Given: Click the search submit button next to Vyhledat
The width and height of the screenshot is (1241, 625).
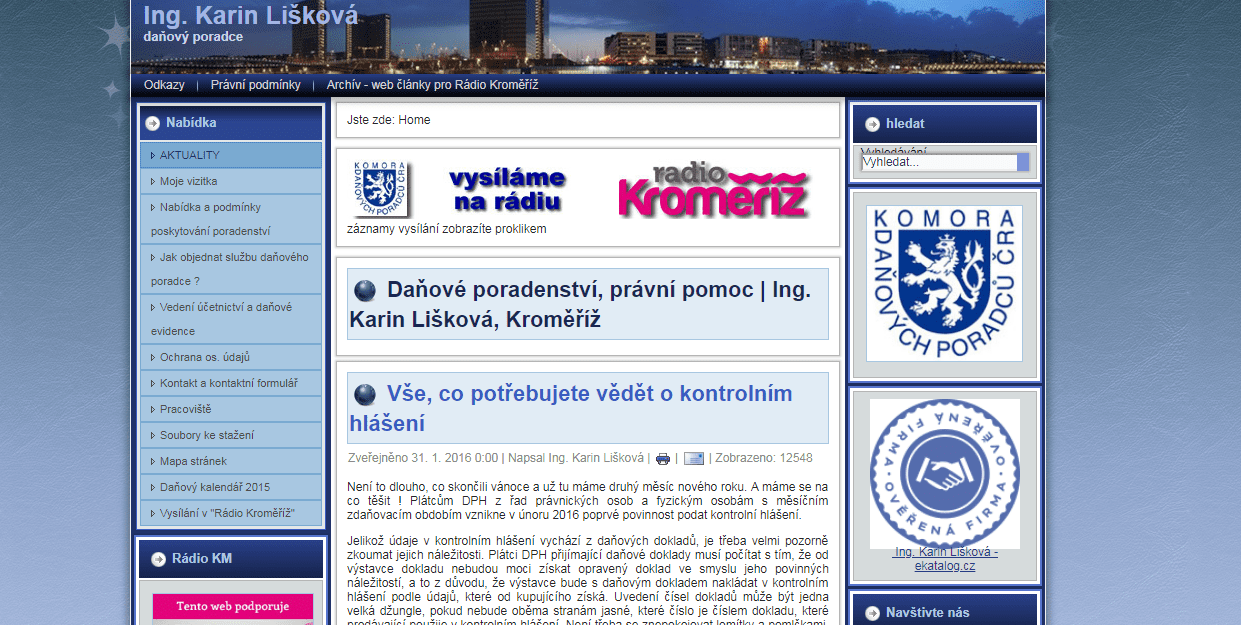Looking at the screenshot, I should (x=1023, y=162).
